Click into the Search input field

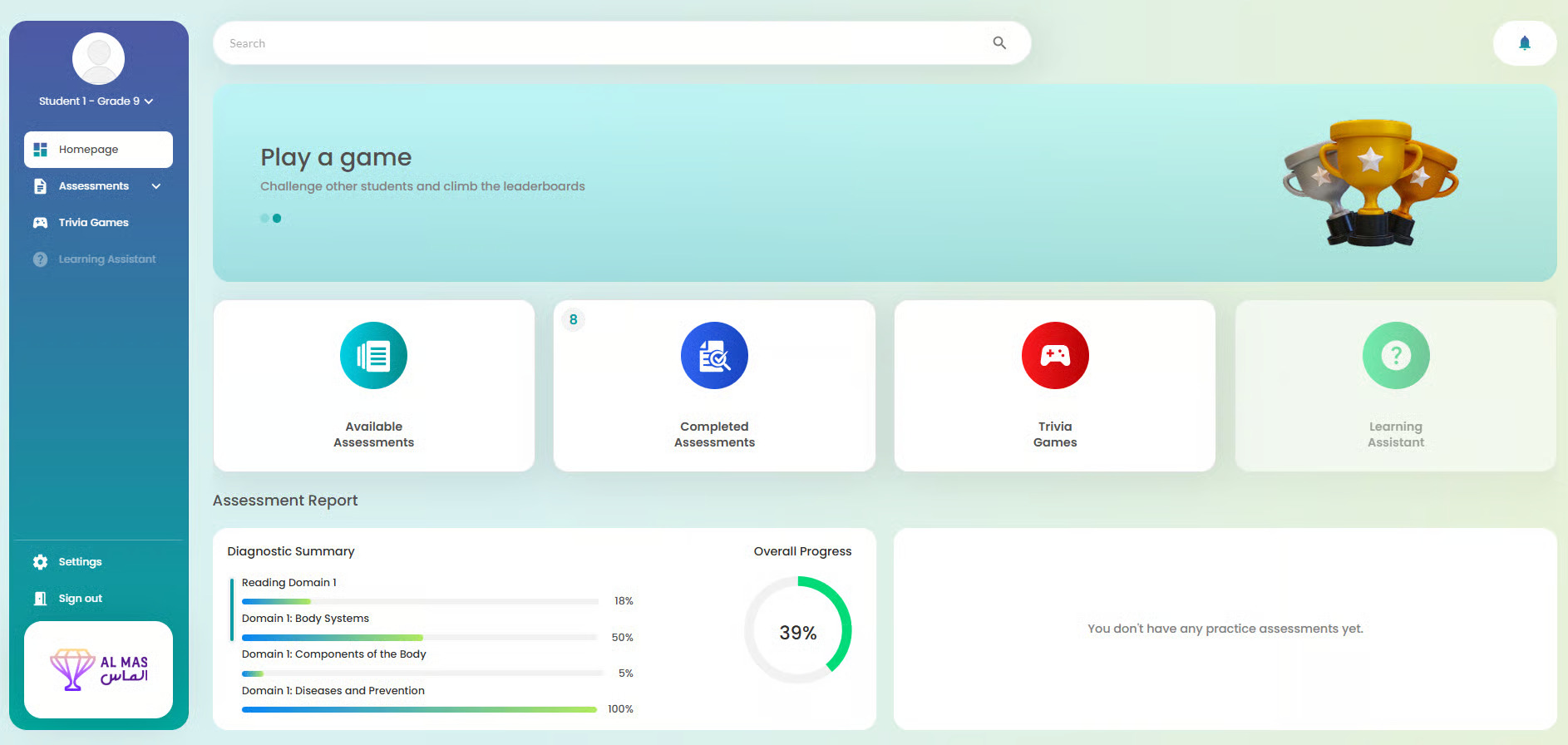coord(599,43)
